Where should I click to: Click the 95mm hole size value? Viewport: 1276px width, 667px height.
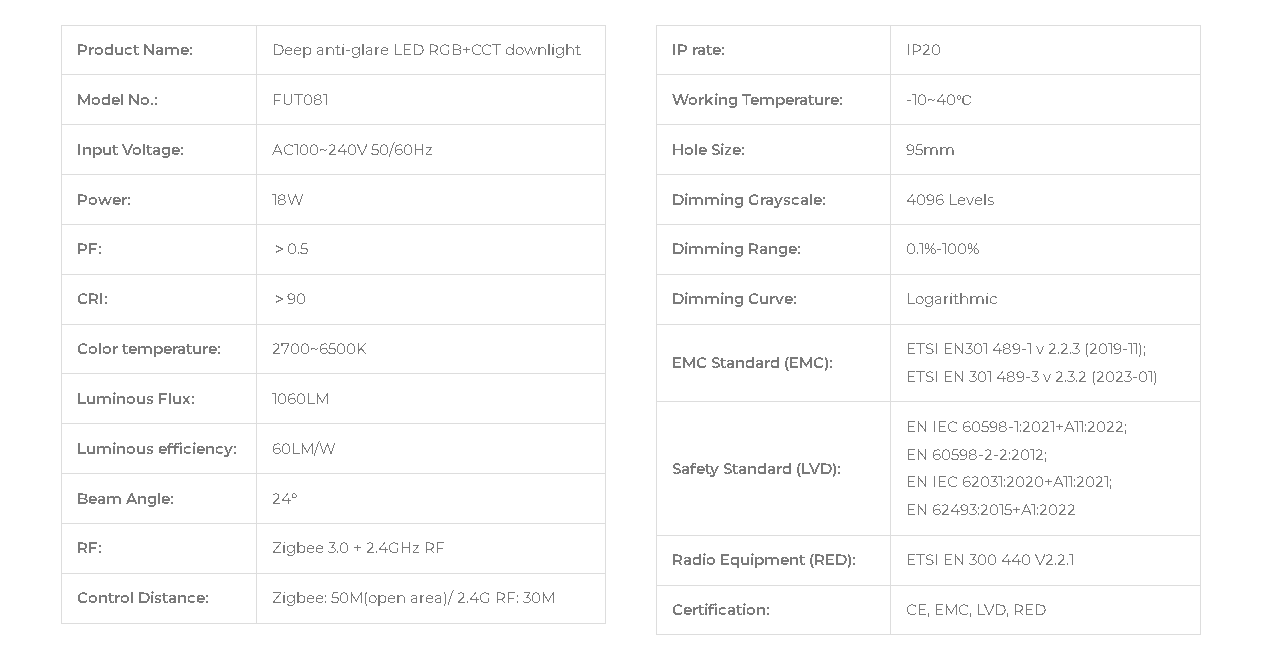pos(930,150)
